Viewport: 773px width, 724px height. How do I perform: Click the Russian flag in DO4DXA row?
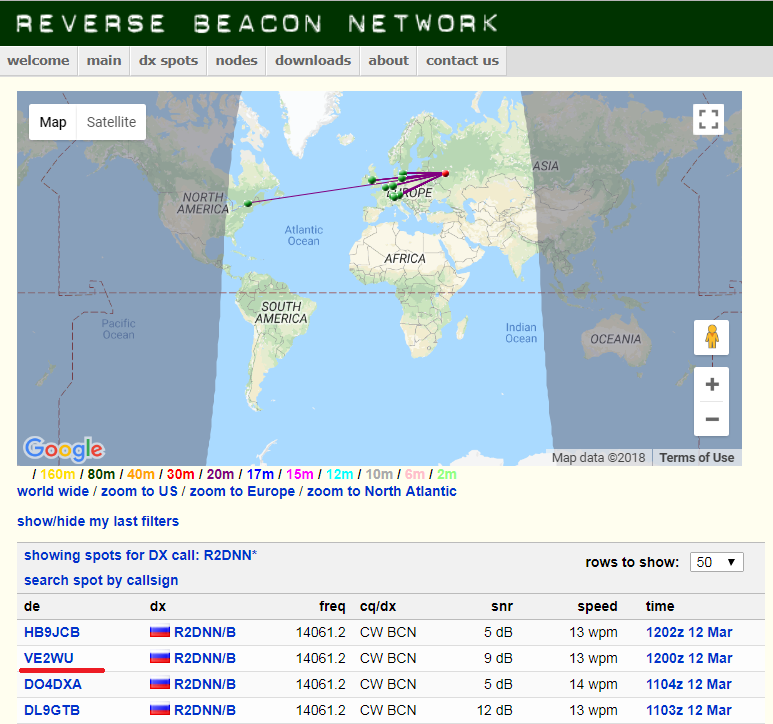(x=160, y=684)
